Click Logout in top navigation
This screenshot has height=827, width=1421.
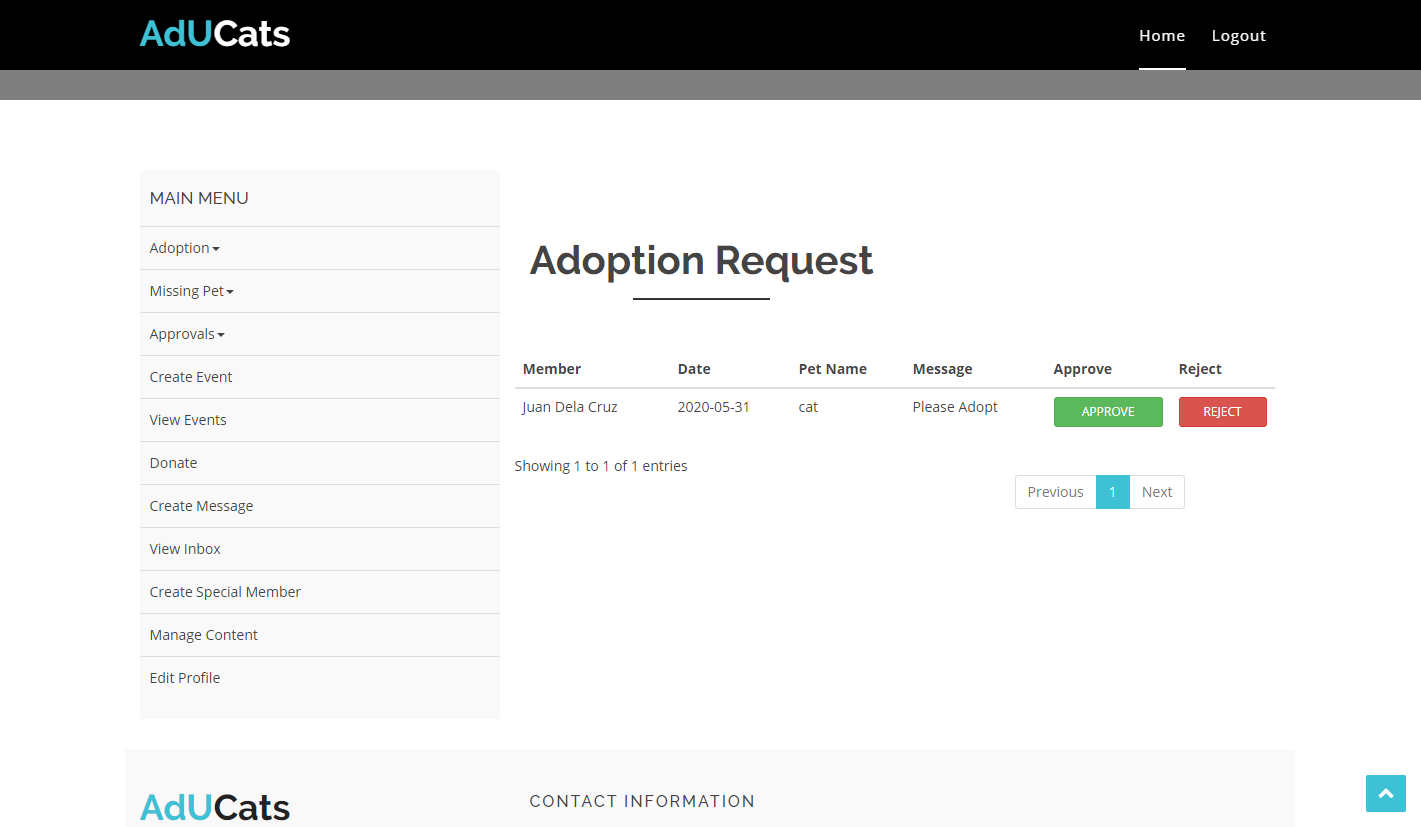tap(1238, 36)
